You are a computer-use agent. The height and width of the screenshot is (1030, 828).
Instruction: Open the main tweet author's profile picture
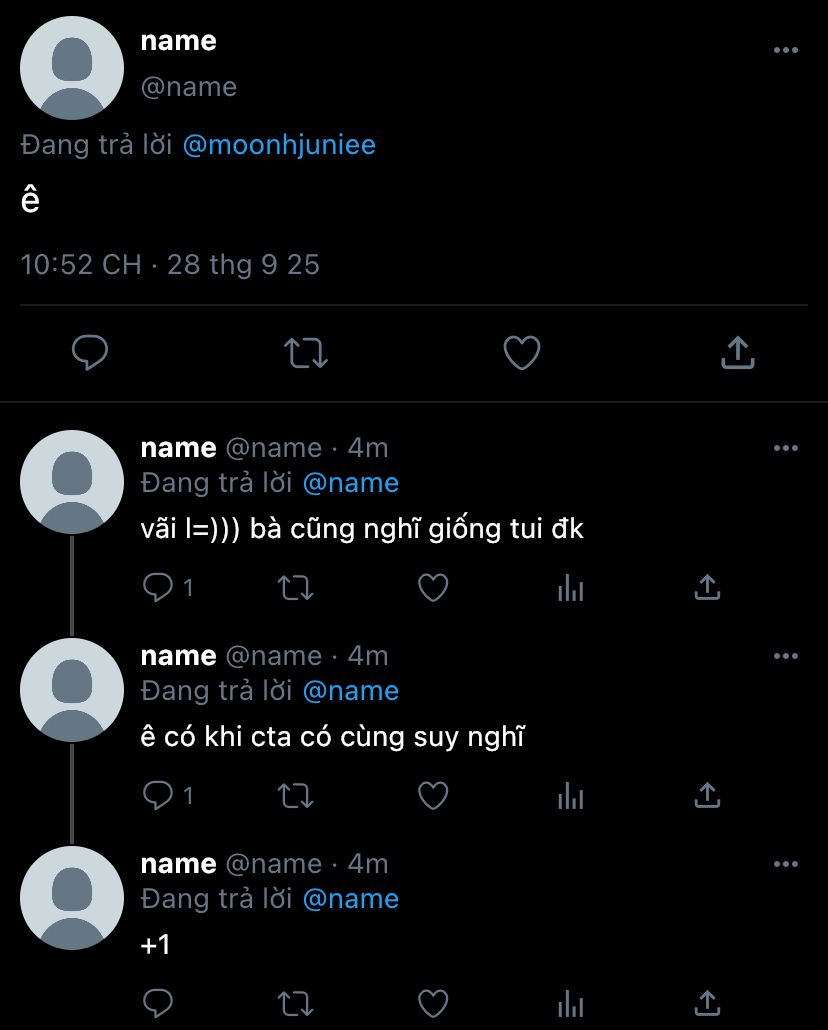click(x=72, y=68)
